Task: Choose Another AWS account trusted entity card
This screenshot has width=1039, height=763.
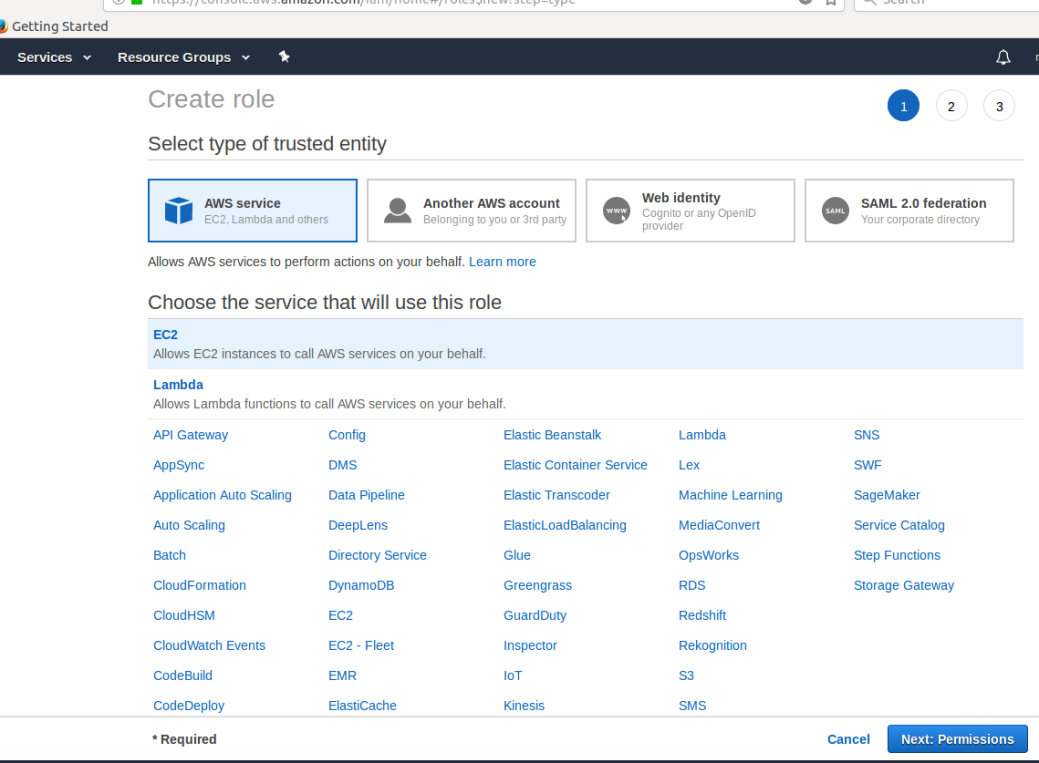Action: [471, 211]
